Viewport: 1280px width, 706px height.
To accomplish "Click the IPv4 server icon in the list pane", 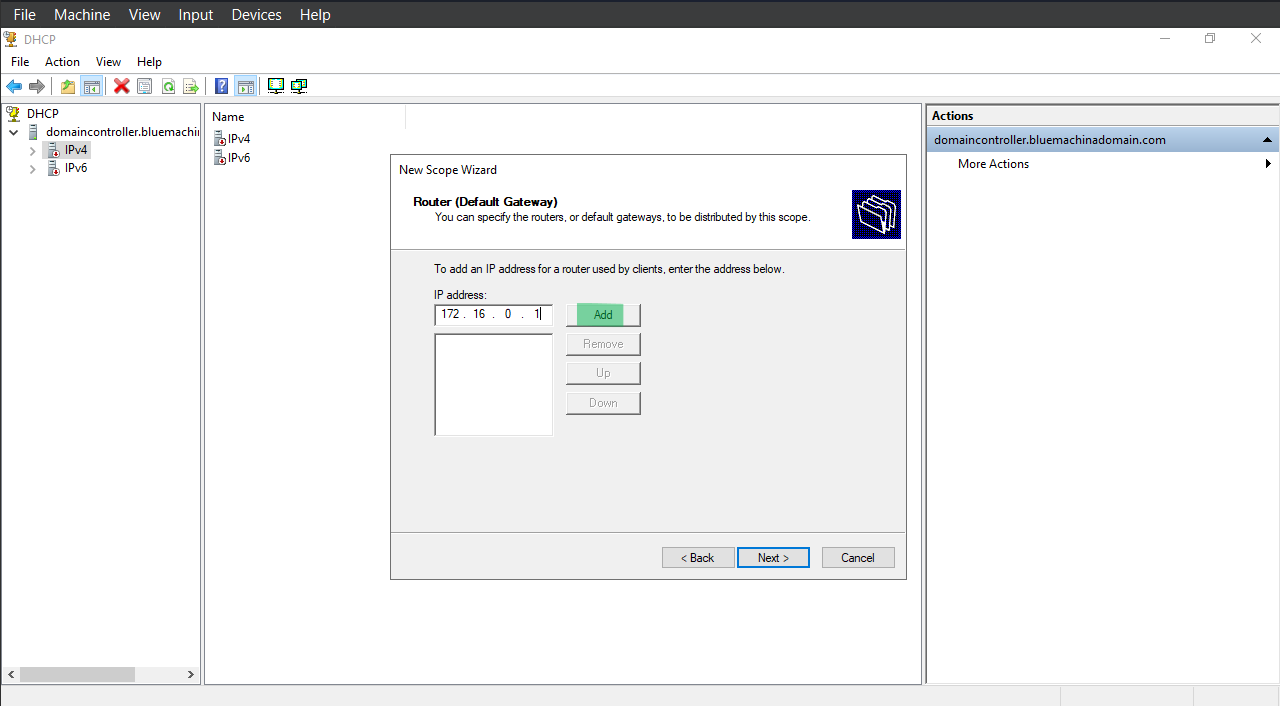I will [219, 139].
